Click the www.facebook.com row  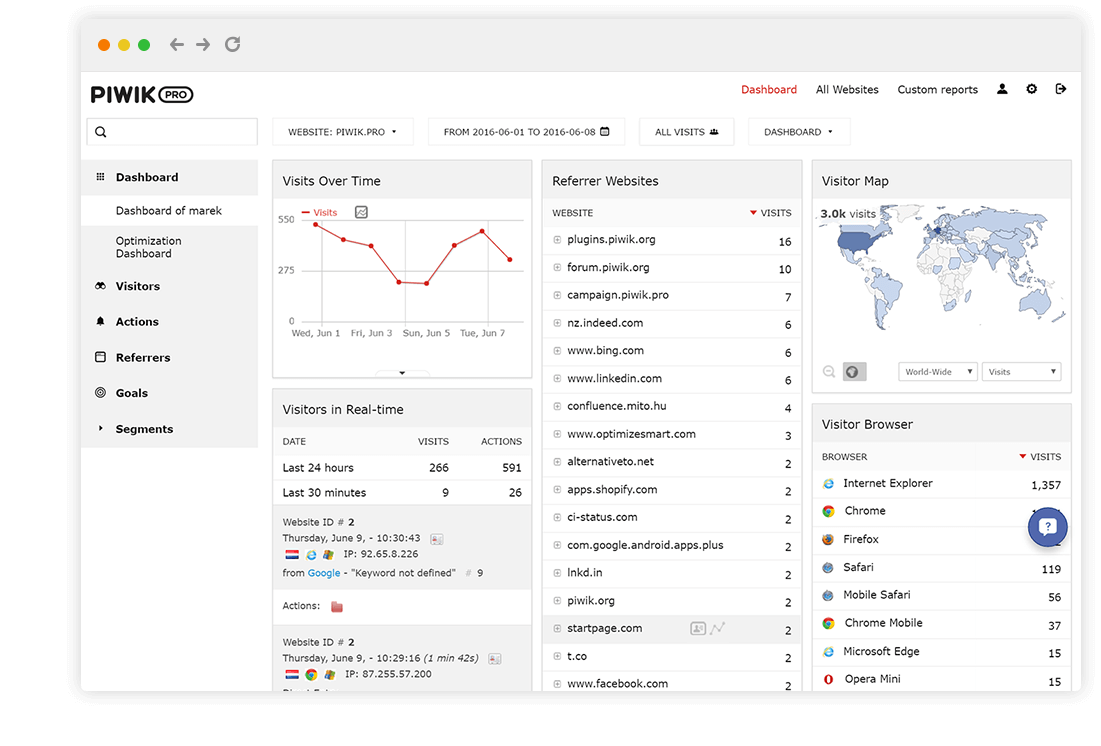(672, 683)
